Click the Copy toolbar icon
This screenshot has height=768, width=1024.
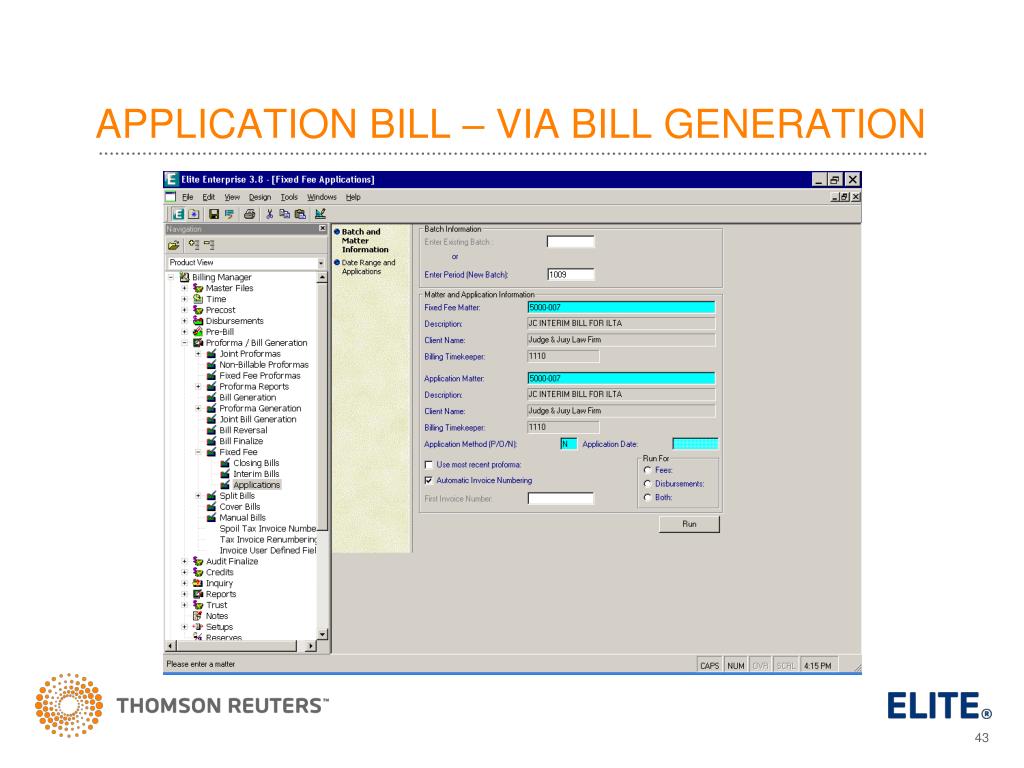coord(285,214)
